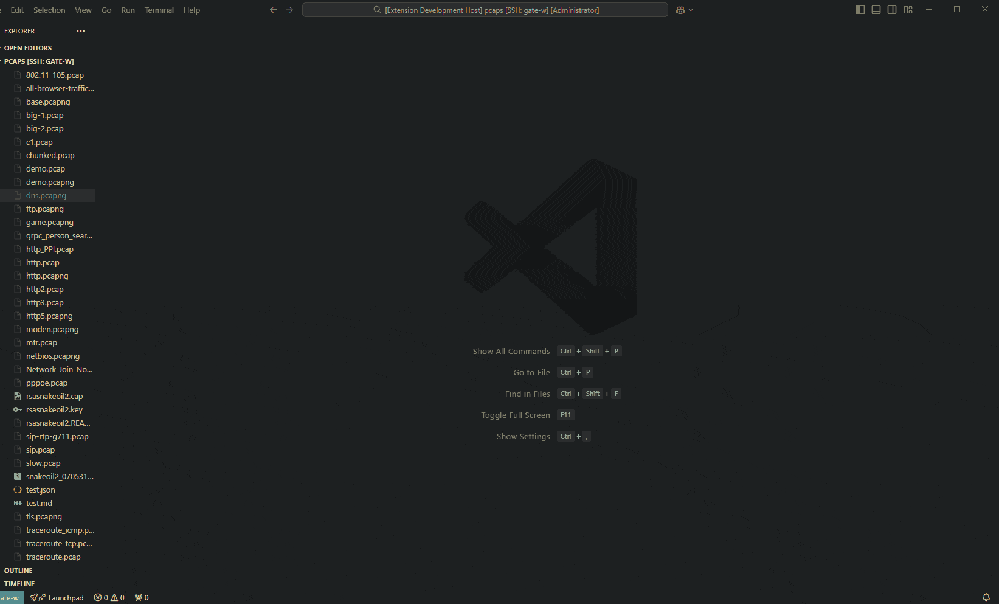Open the Run menu
The width and height of the screenshot is (999, 604).
coord(128,10)
